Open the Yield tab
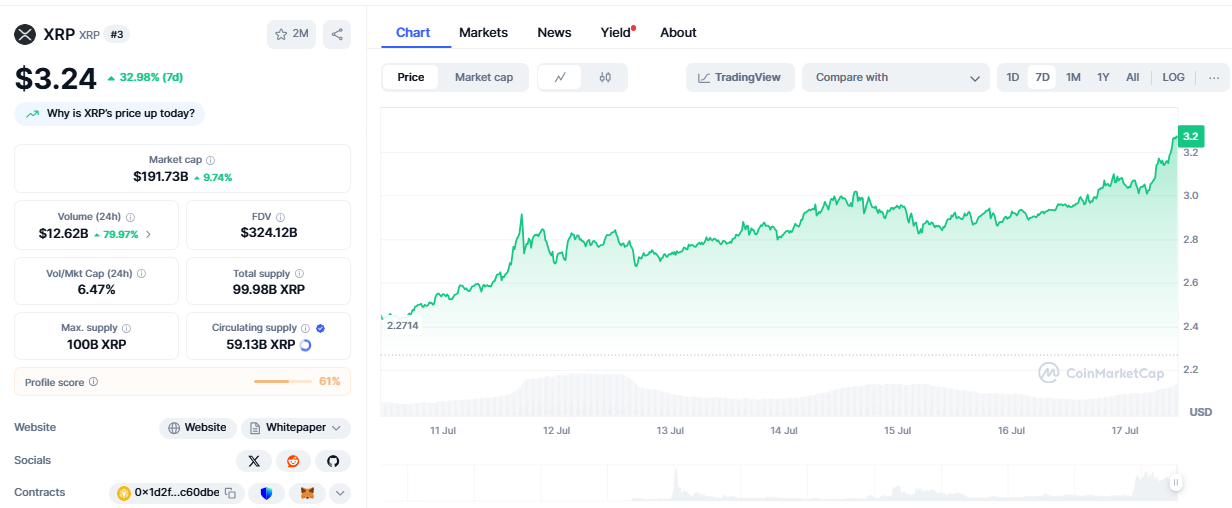Image resolution: width=1232 pixels, height=508 pixels. coord(617,32)
